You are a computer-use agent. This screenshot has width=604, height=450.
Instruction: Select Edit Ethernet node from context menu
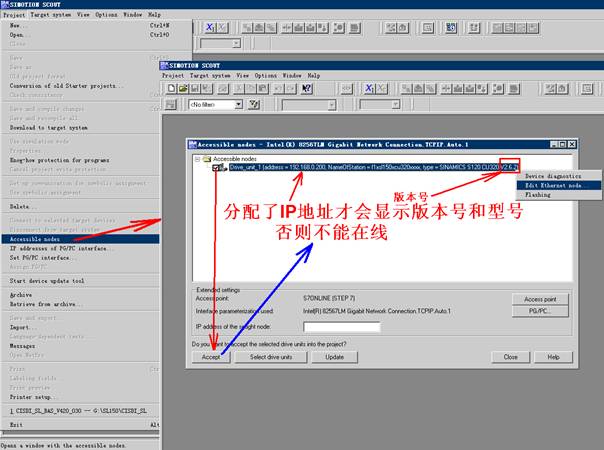558,185
